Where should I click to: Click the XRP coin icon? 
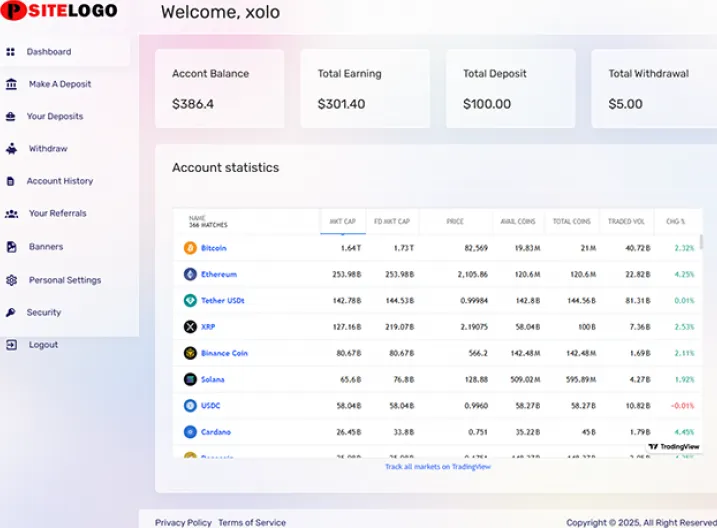(x=190, y=327)
